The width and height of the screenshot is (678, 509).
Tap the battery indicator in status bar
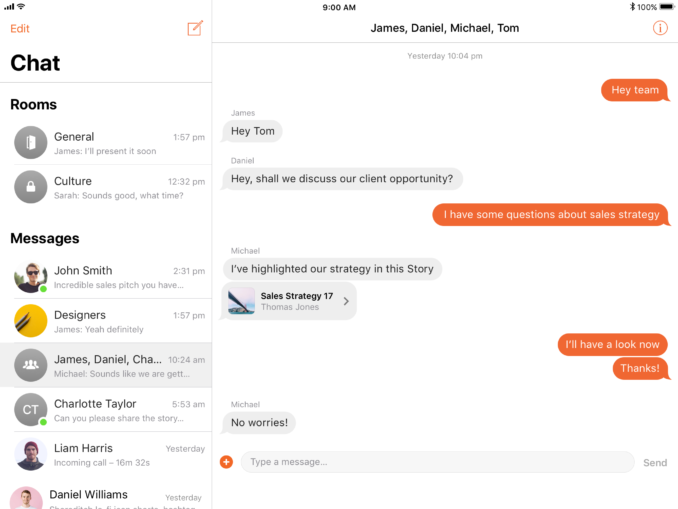[663, 7]
